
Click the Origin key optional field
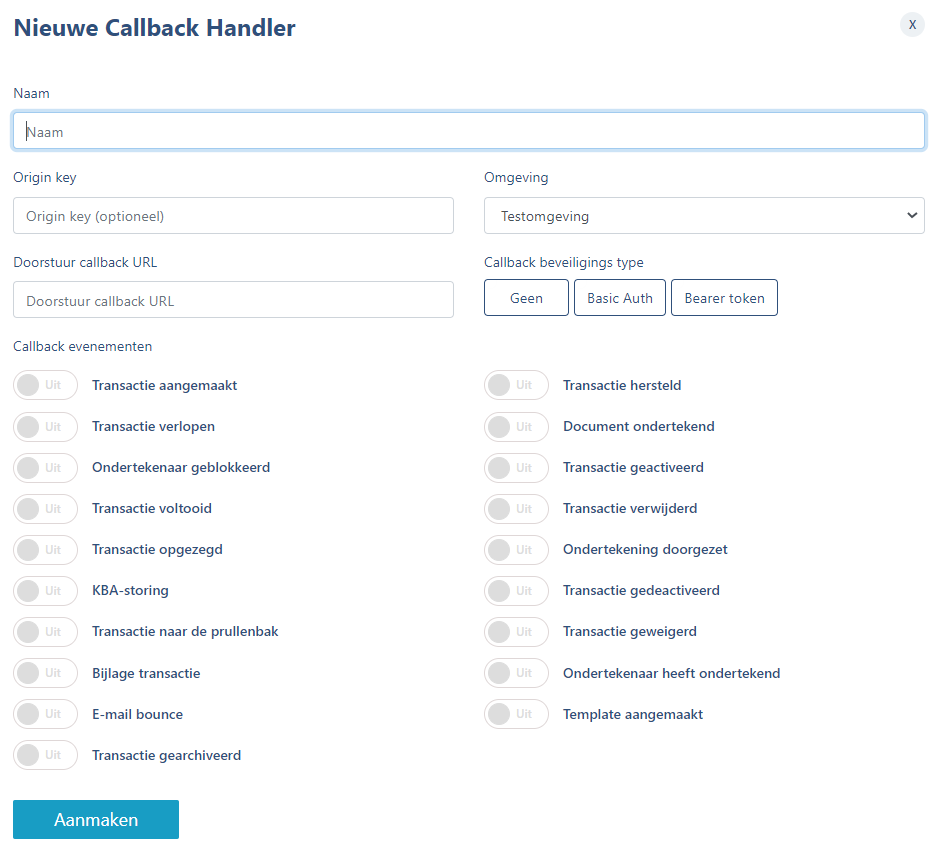(233, 216)
